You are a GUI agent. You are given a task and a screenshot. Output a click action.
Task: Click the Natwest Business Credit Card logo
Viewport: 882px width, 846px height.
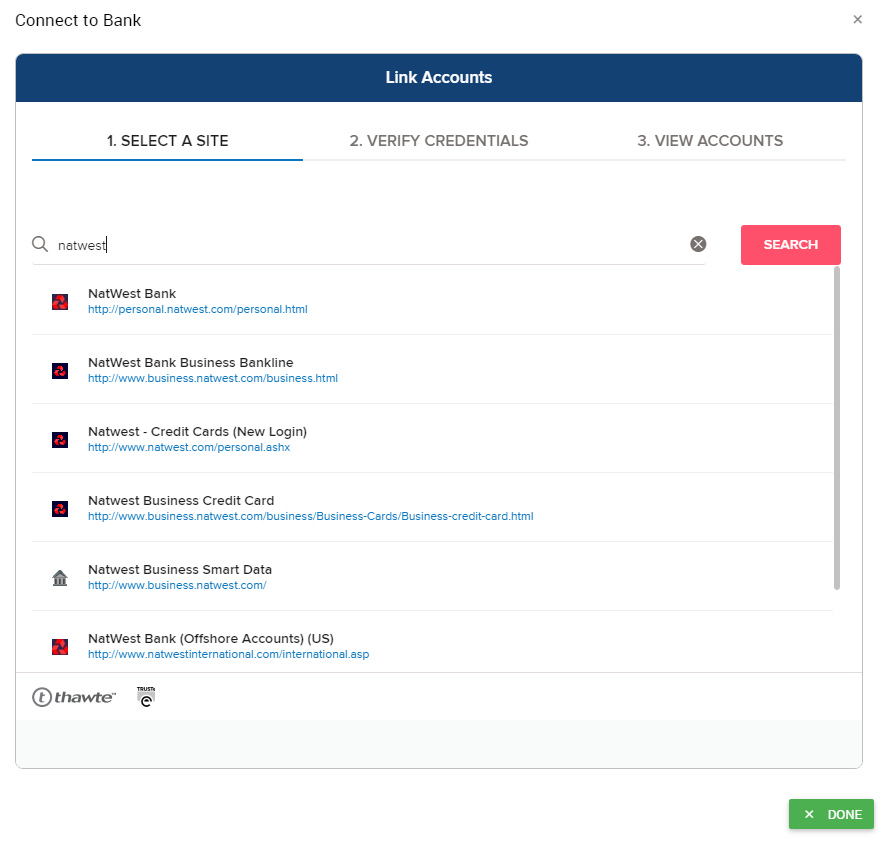tap(60, 509)
